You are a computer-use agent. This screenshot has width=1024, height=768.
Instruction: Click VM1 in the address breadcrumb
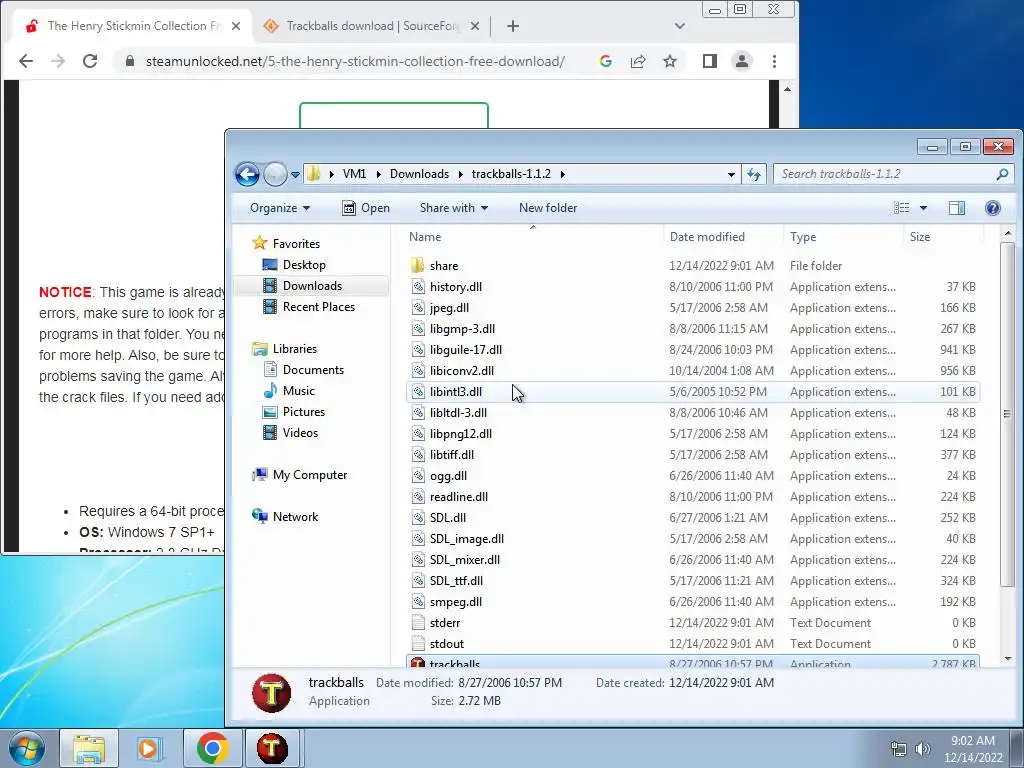tap(354, 174)
